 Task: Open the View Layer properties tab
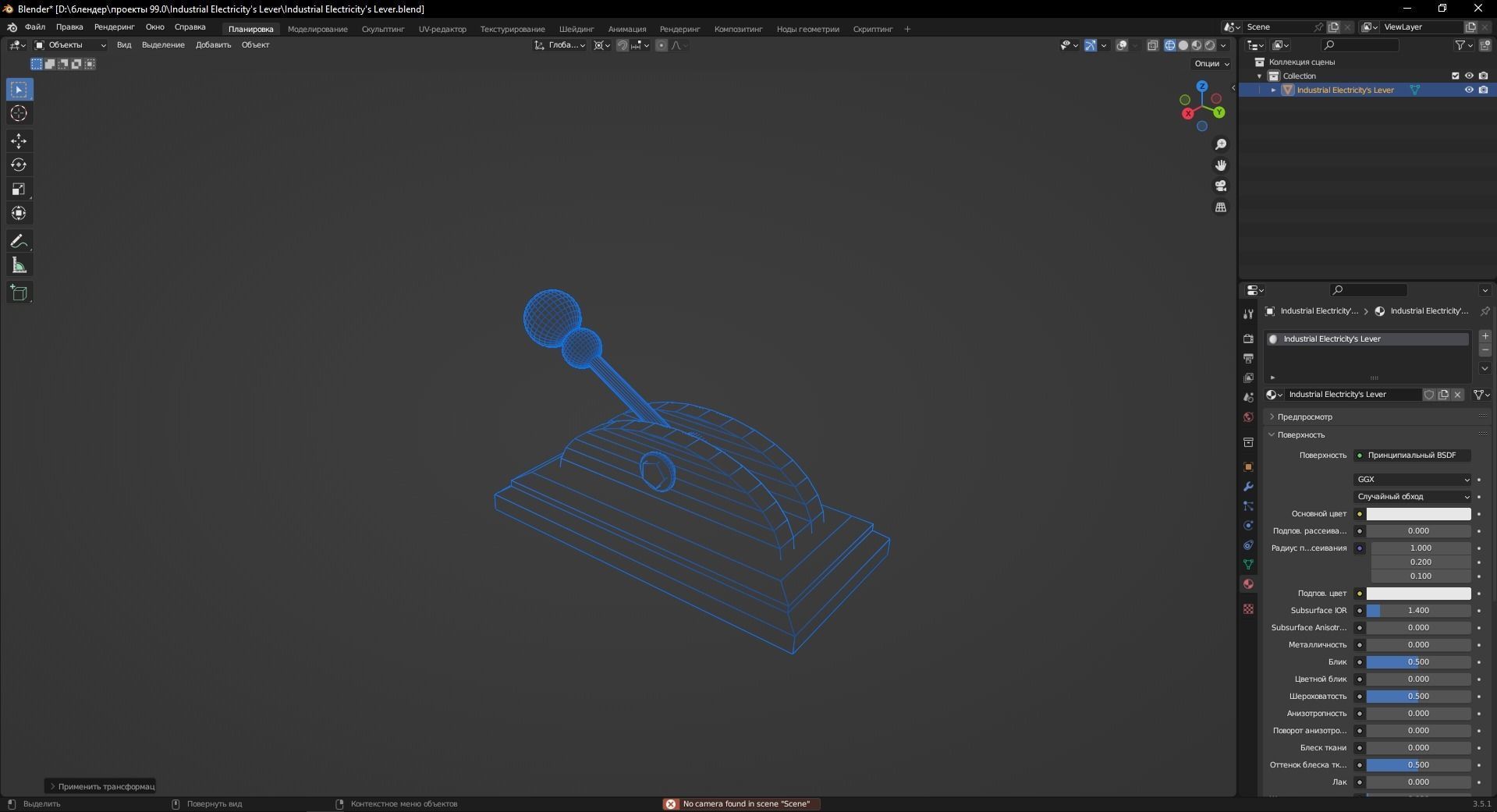[x=1248, y=378]
